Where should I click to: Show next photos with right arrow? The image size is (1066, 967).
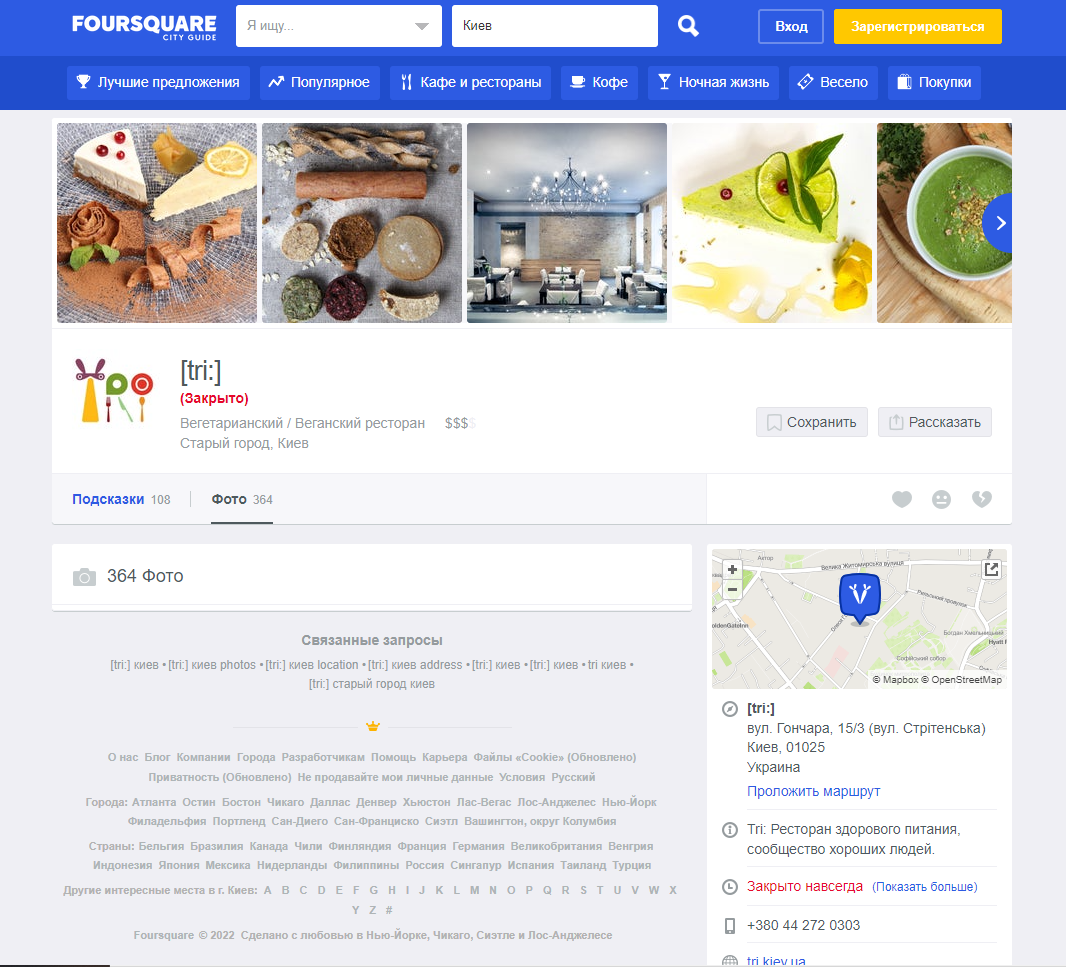click(999, 223)
